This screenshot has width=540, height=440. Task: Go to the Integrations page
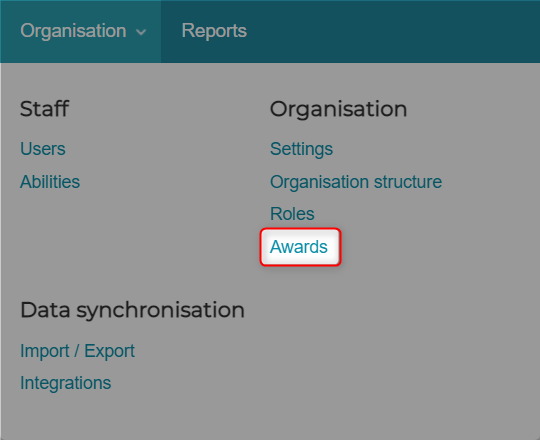(65, 383)
